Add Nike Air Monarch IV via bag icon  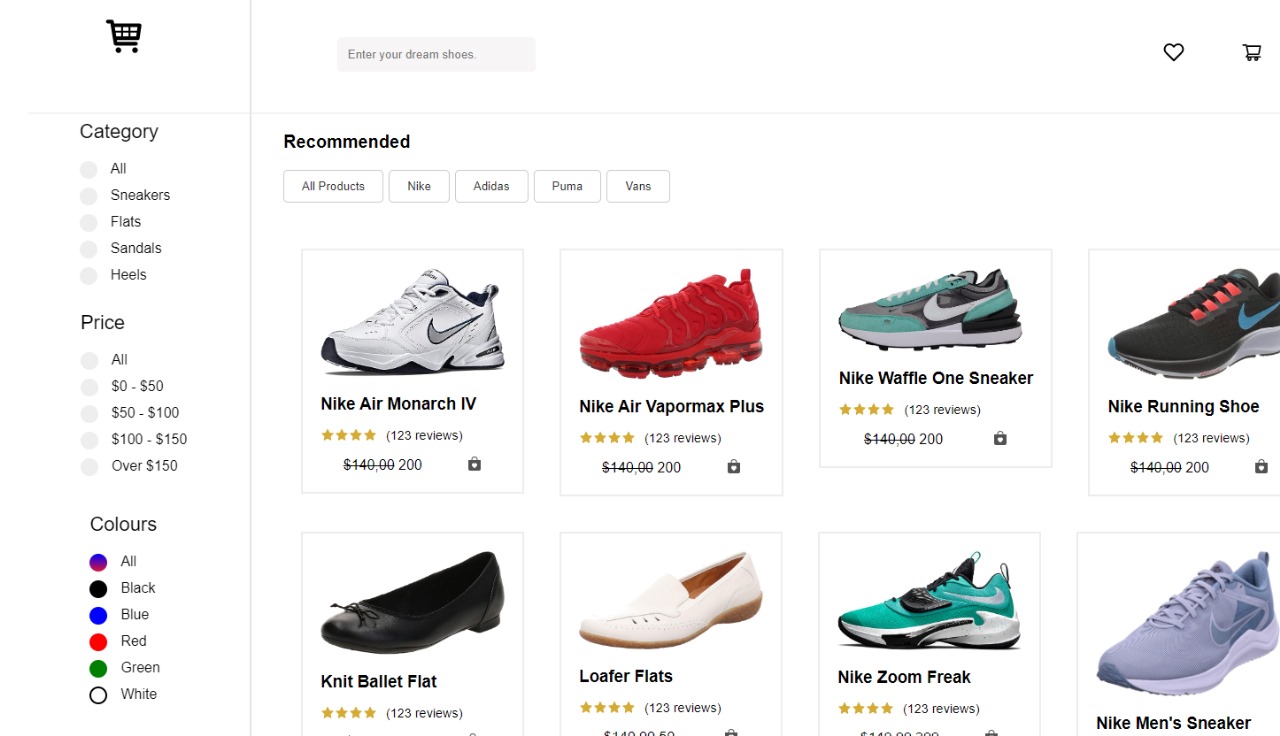[x=474, y=464]
